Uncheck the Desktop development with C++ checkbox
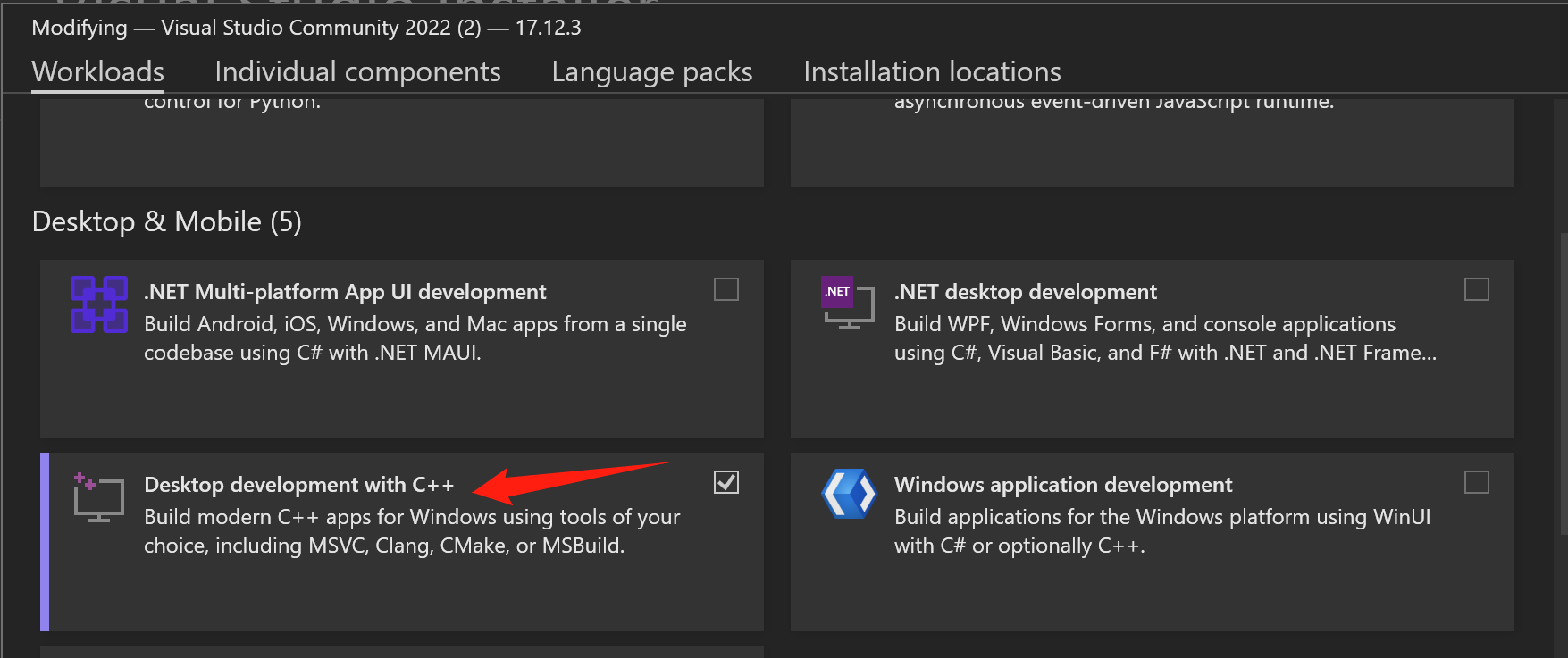The height and width of the screenshot is (658, 1568). [x=726, y=482]
